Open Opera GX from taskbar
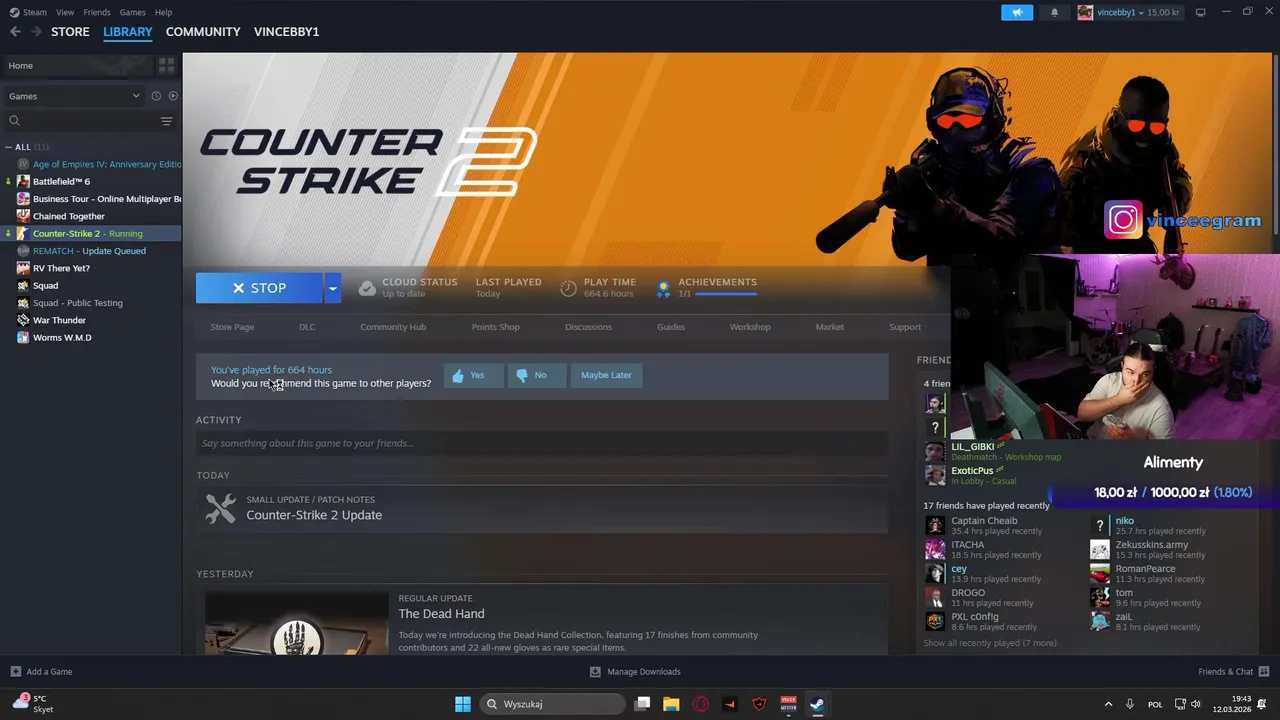Image resolution: width=1280 pixels, height=720 pixels. tap(700, 704)
